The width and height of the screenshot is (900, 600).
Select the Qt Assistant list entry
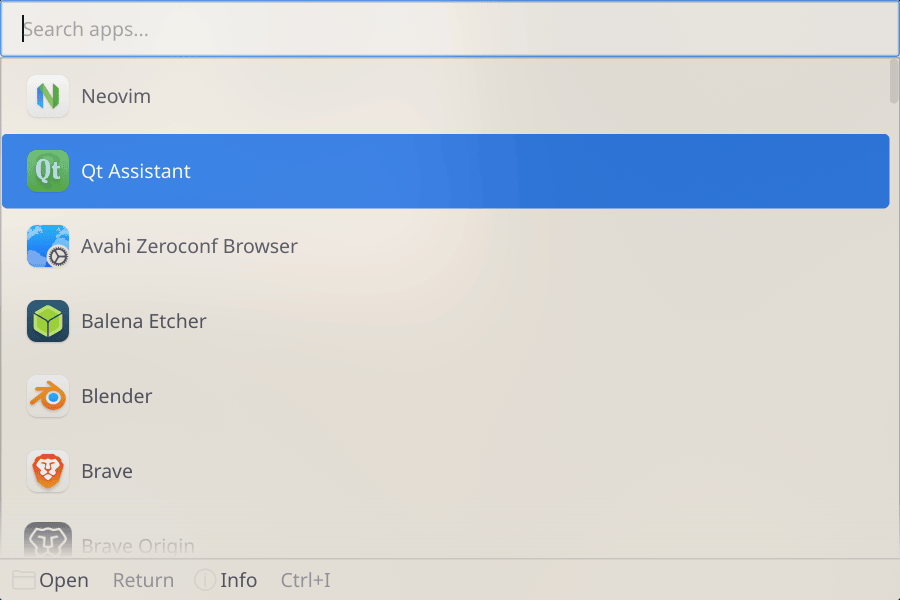(445, 171)
